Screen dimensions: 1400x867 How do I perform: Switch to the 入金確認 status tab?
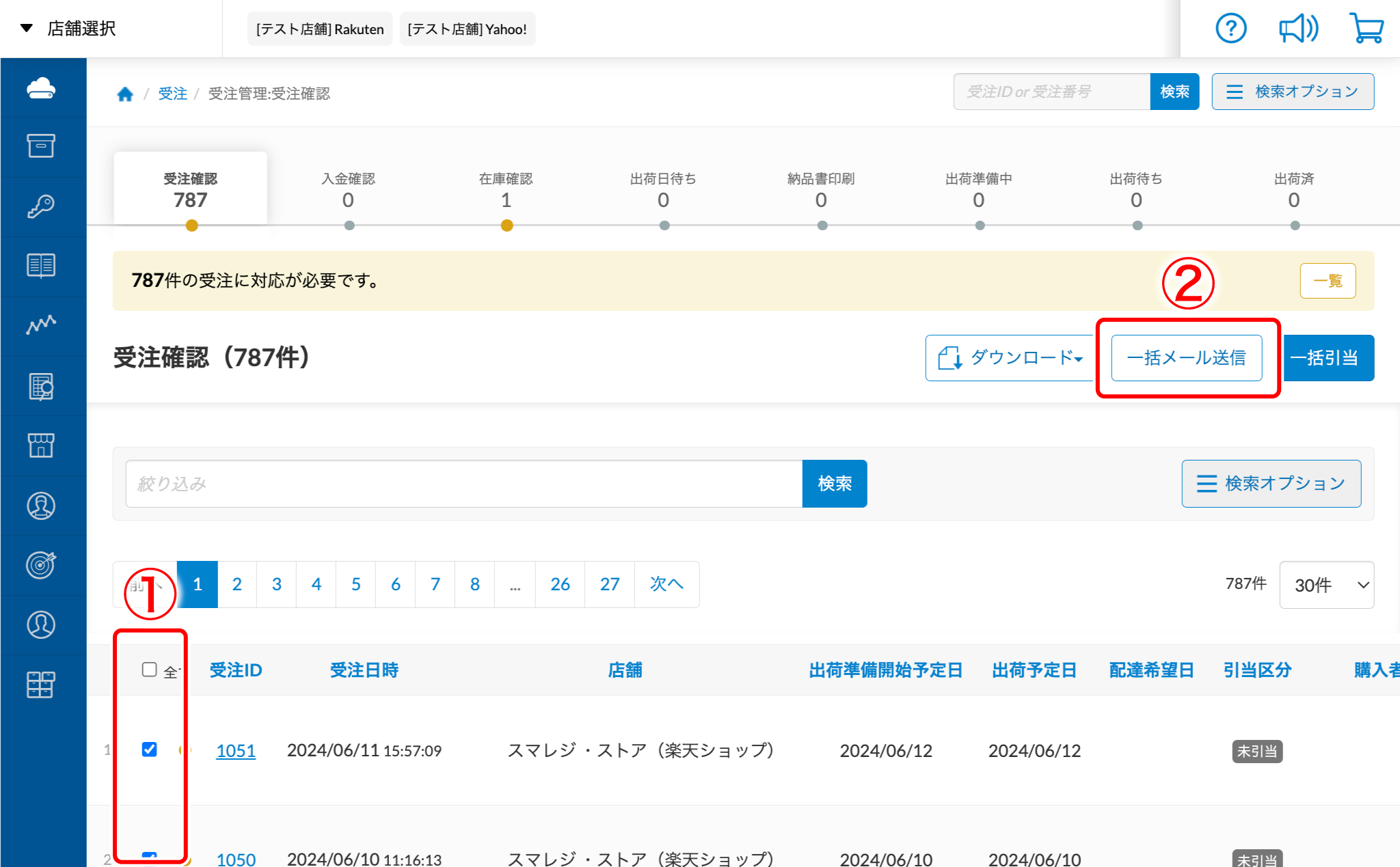pyautogui.click(x=348, y=190)
